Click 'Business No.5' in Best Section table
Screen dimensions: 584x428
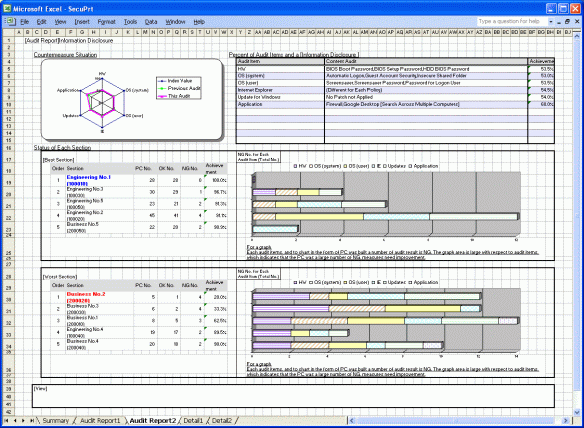[x=83, y=224]
